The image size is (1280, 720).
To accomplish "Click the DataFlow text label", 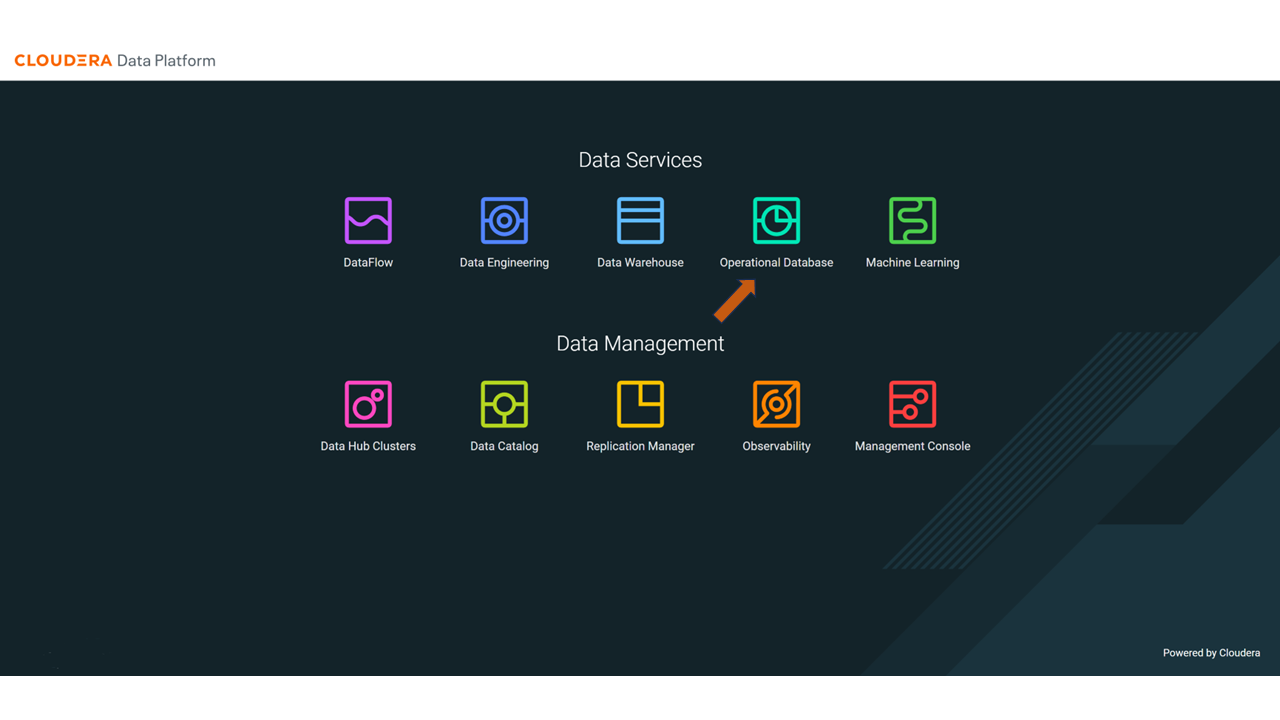I will click(x=368, y=263).
